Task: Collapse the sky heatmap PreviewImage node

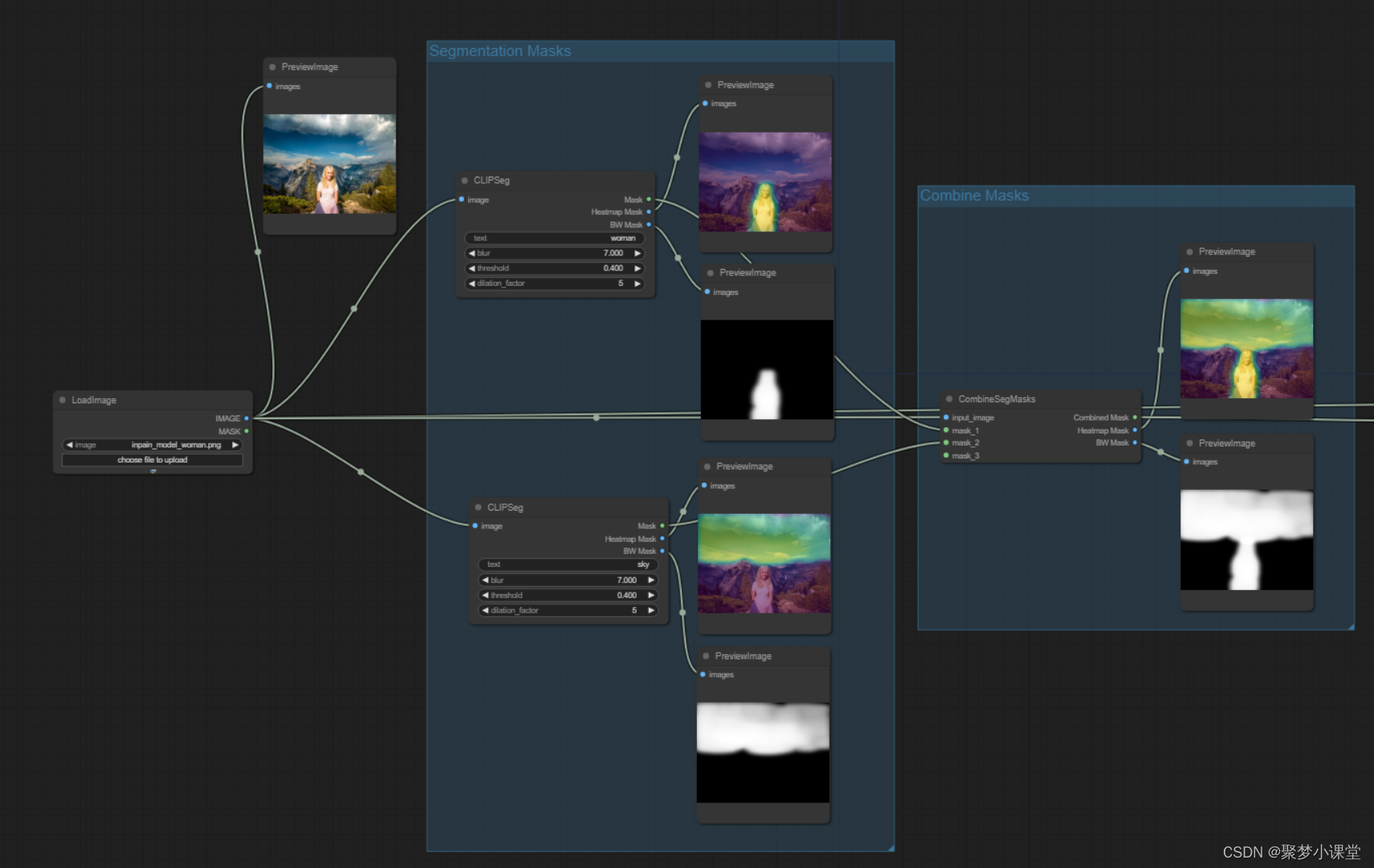Action: tap(707, 467)
